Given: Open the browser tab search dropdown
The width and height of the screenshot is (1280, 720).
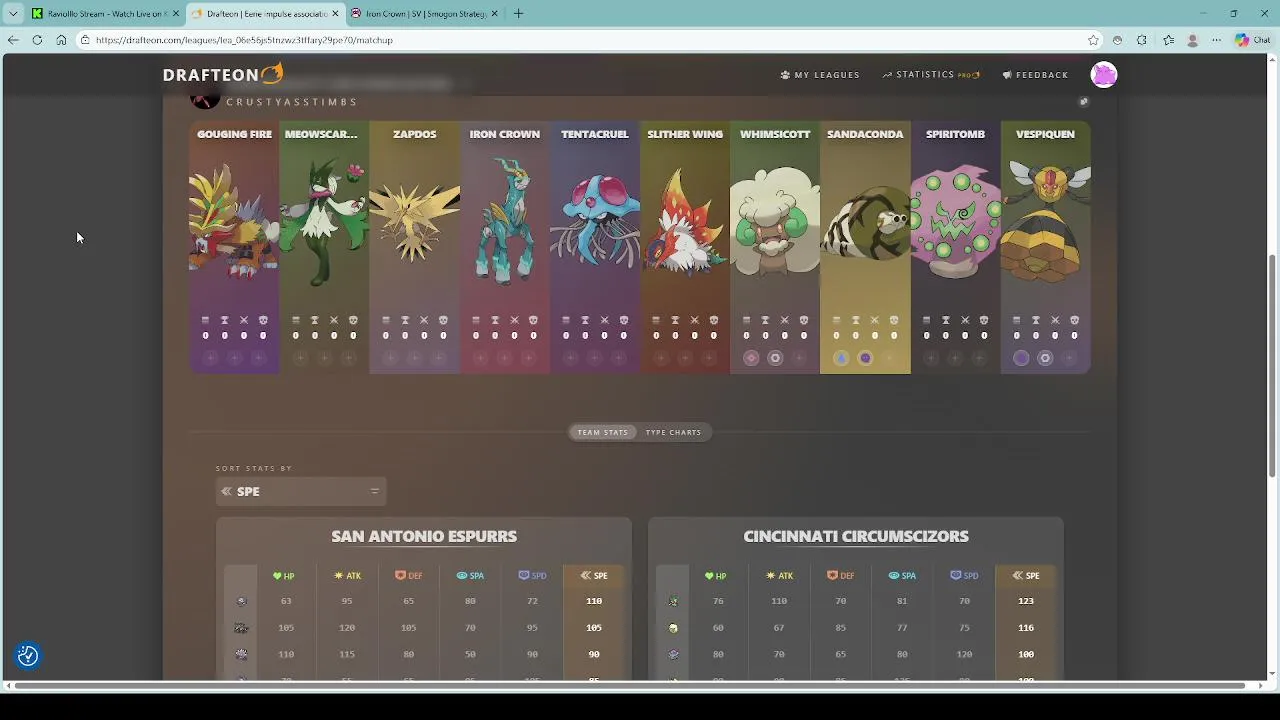Looking at the screenshot, I should tap(13, 14).
